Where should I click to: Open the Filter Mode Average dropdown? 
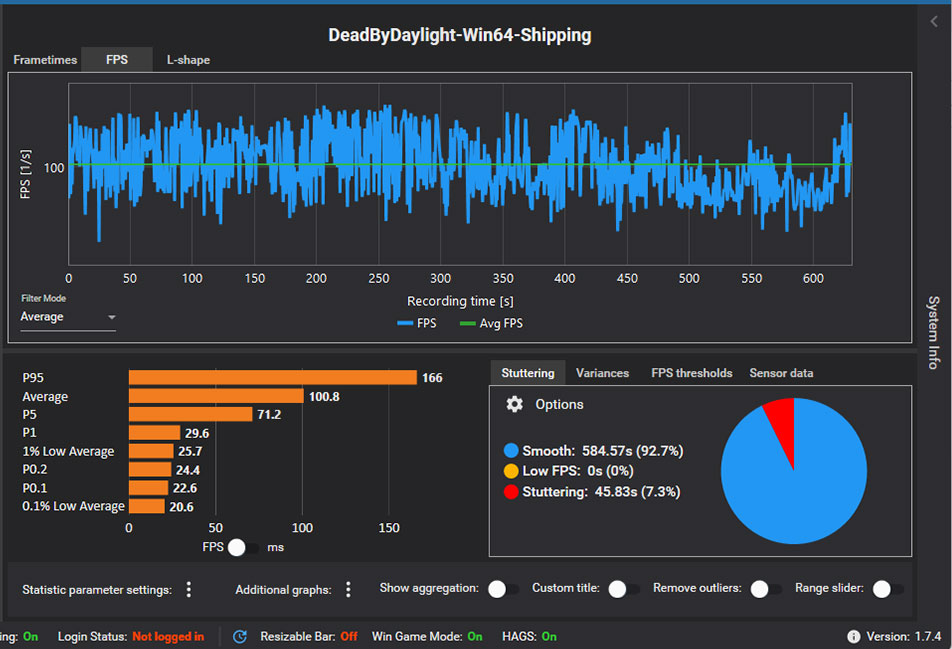click(68, 317)
